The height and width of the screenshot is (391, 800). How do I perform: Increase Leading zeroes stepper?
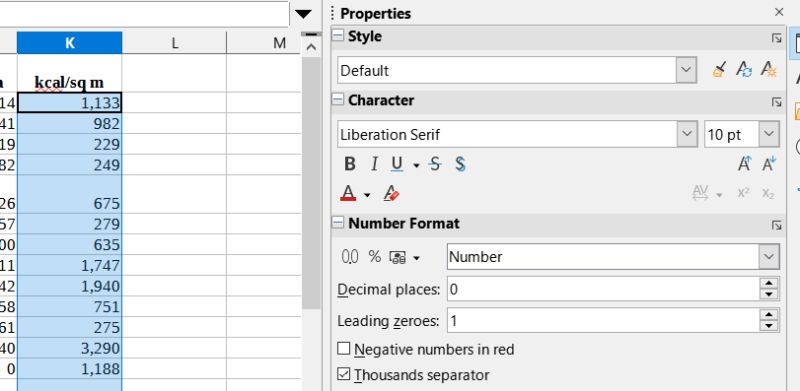[768, 315]
